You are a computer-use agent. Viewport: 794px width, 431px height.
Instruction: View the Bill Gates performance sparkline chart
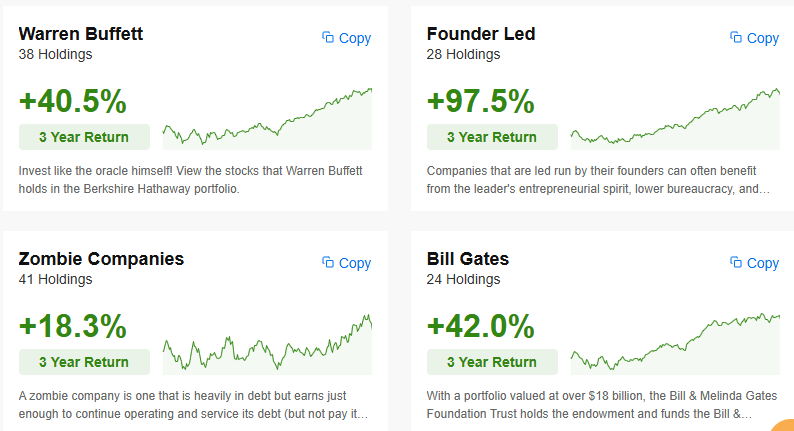pos(676,344)
